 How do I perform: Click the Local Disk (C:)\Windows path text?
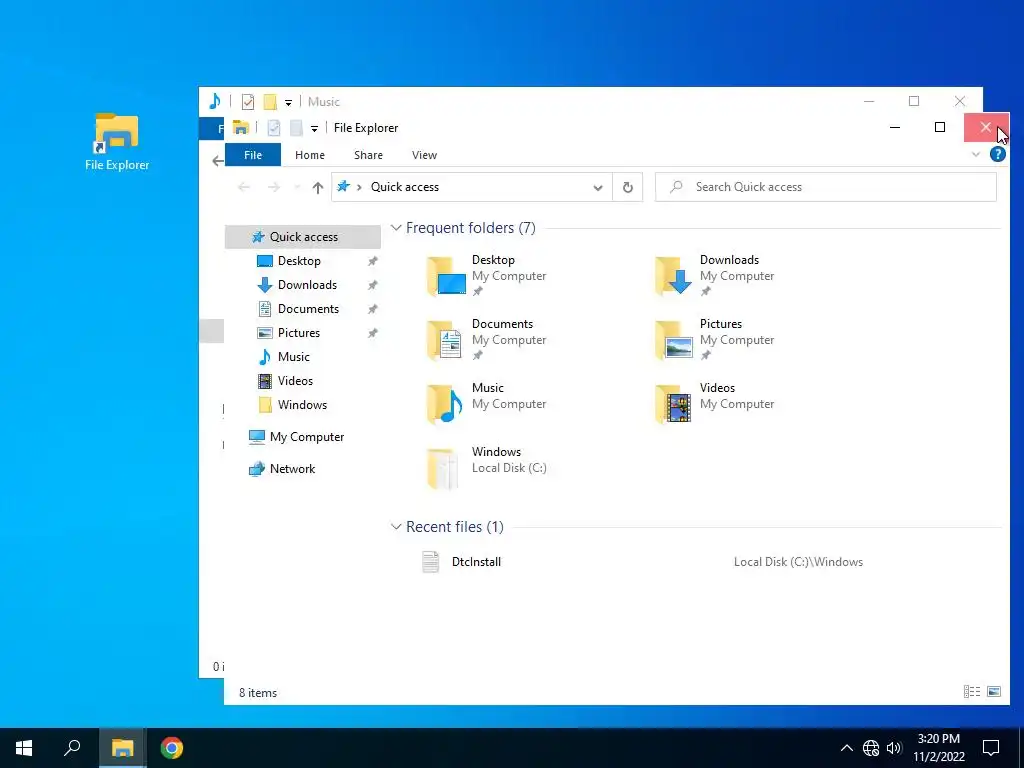click(x=798, y=562)
